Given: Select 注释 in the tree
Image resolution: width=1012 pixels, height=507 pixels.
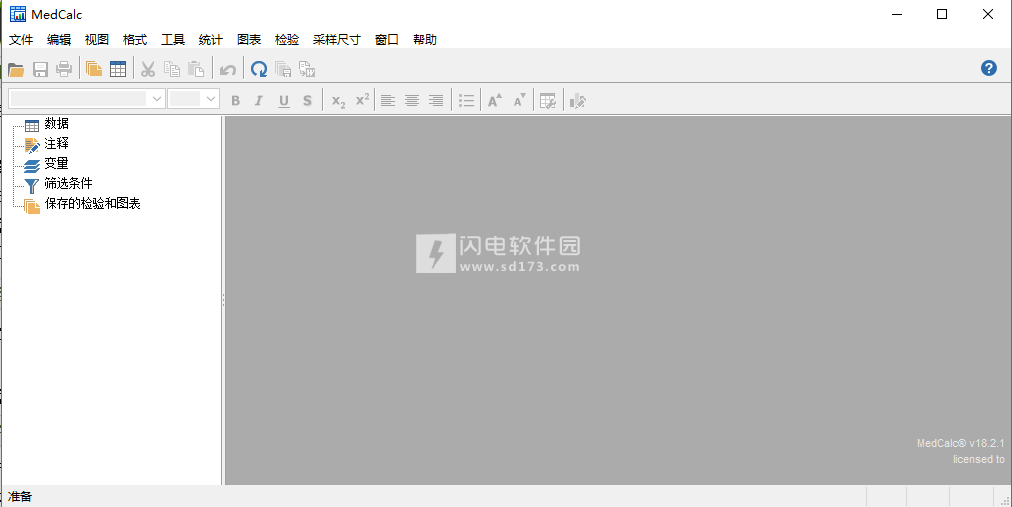Looking at the screenshot, I should [x=57, y=143].
